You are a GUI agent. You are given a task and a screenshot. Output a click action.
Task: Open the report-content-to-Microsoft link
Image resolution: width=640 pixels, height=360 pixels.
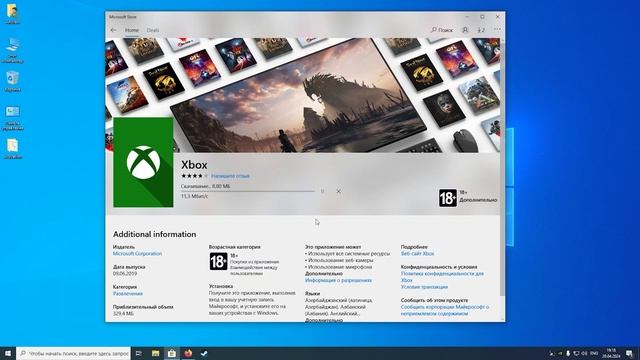coord(444,310)
